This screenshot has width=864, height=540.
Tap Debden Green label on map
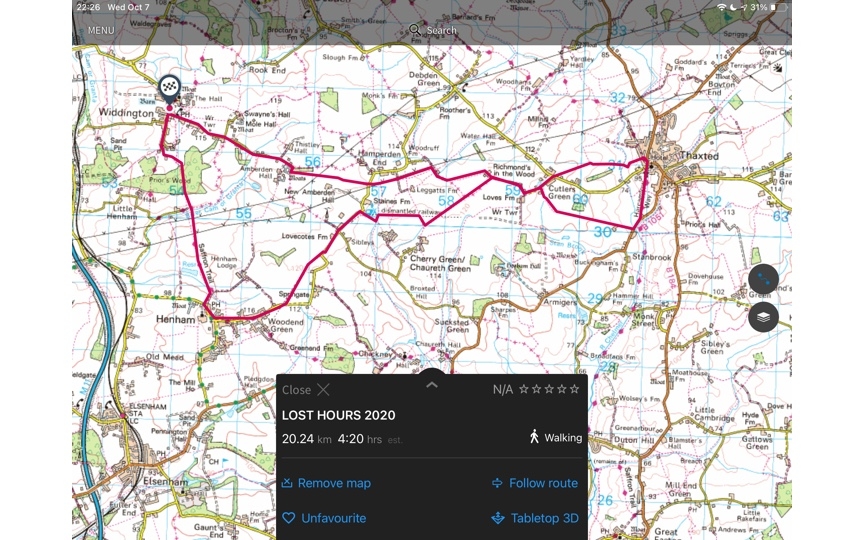click(424, 79)
